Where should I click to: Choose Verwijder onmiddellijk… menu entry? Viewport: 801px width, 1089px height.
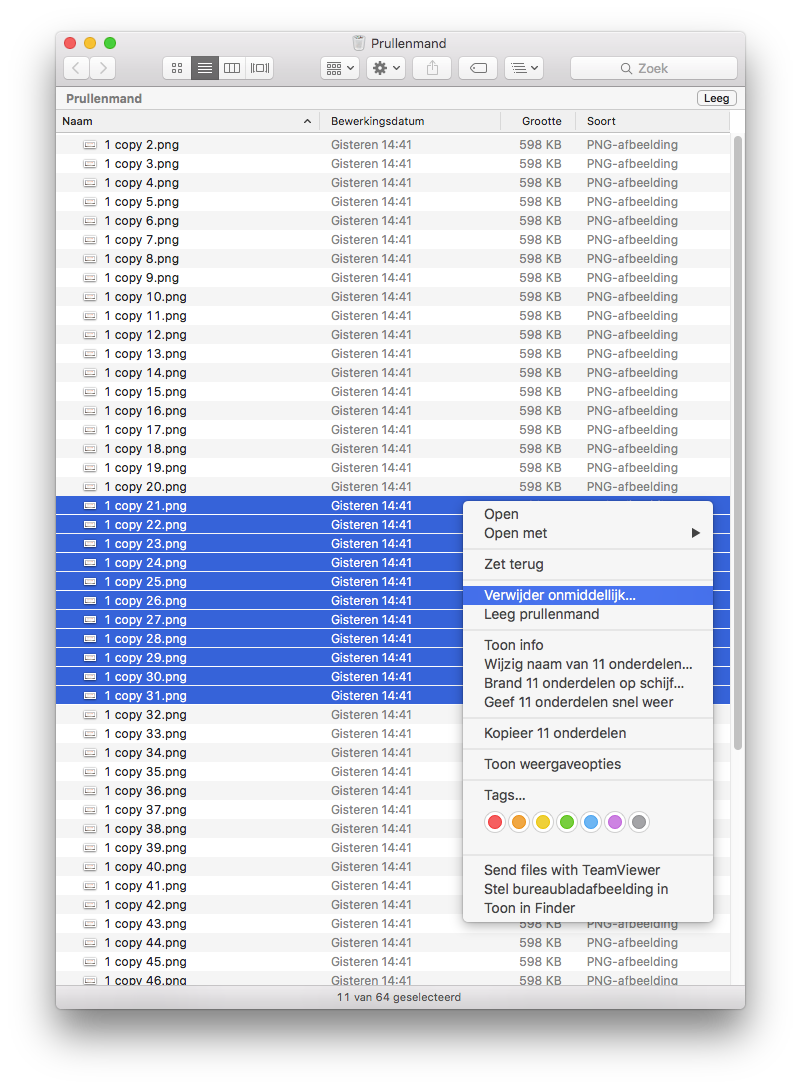(x=588, y=595)
